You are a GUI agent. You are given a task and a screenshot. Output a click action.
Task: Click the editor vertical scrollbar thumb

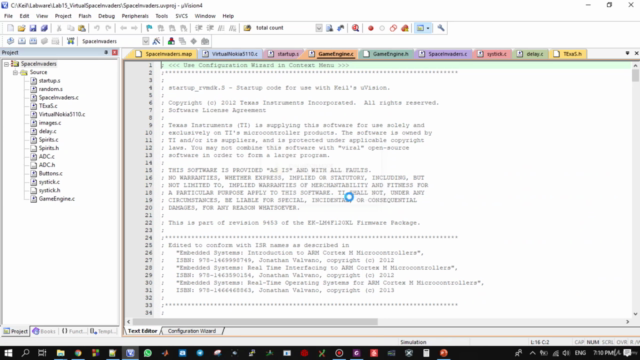coord(635,75)
